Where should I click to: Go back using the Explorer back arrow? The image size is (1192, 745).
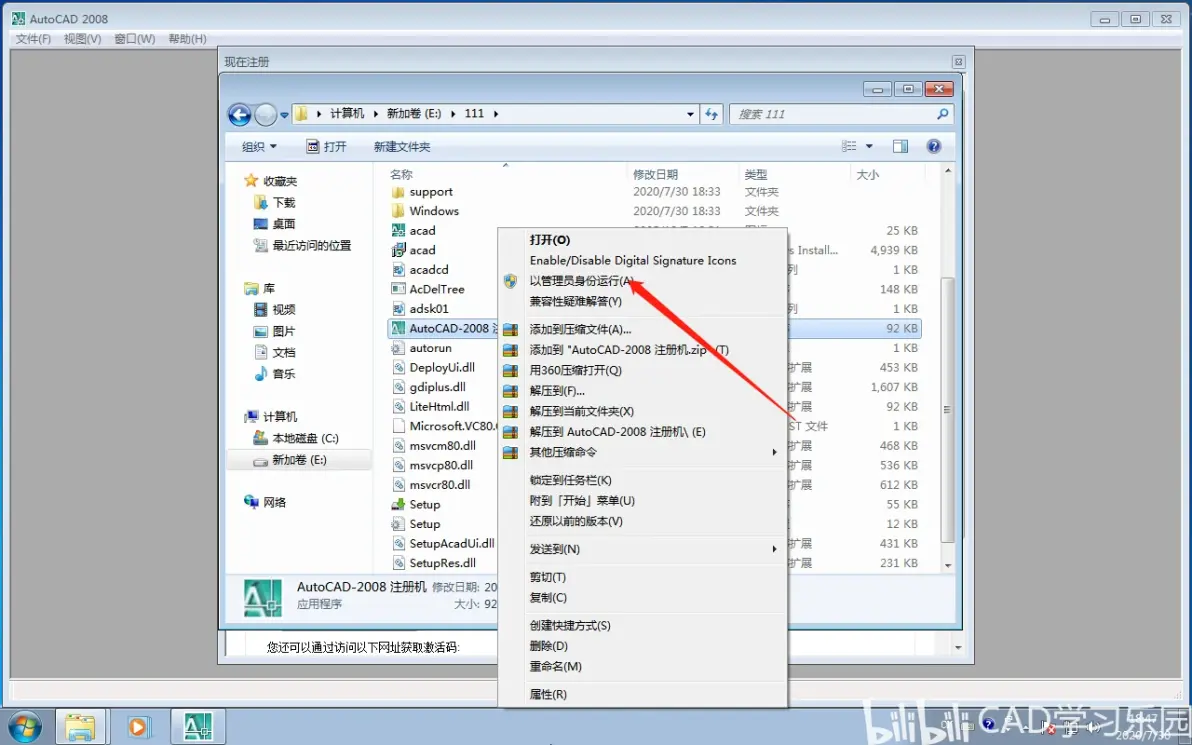tap(239, 115)
